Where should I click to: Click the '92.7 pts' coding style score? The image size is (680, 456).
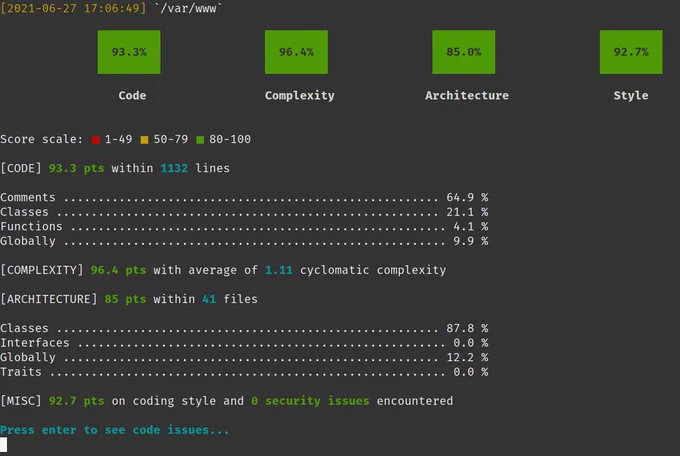click(76, 401)
